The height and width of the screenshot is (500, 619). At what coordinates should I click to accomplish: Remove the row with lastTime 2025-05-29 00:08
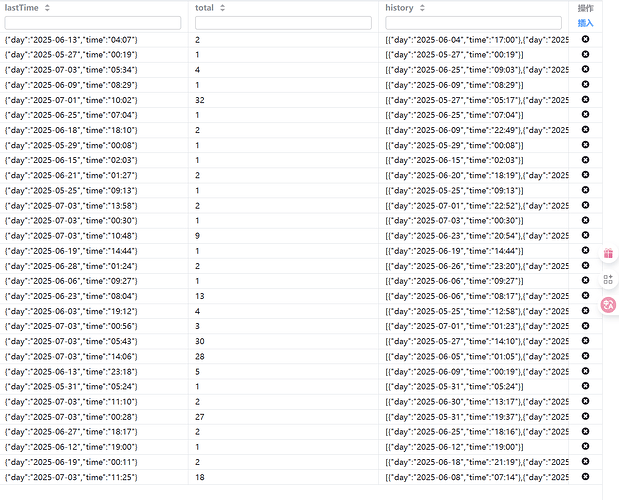(x=585, y=145)
